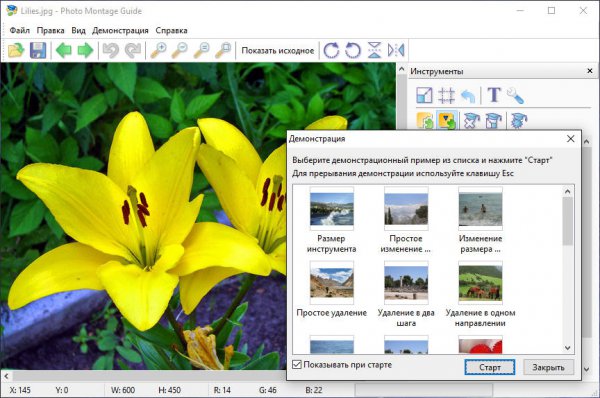Uncheck Показывать при старте checkbox
Image resolution: width=600 pixels, height=398 pixels.
[297, 365]
